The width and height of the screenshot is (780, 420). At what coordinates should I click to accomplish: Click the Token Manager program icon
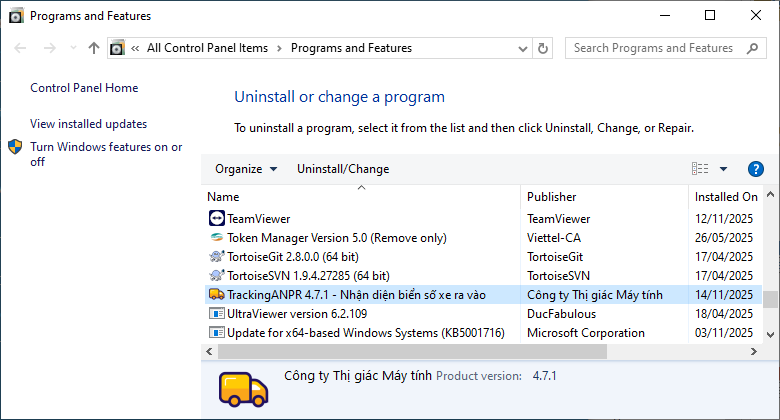coord(217,238)
